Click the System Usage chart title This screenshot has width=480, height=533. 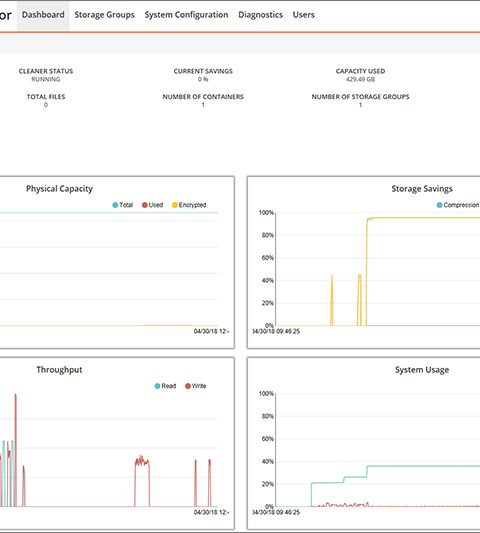point(422,370)
